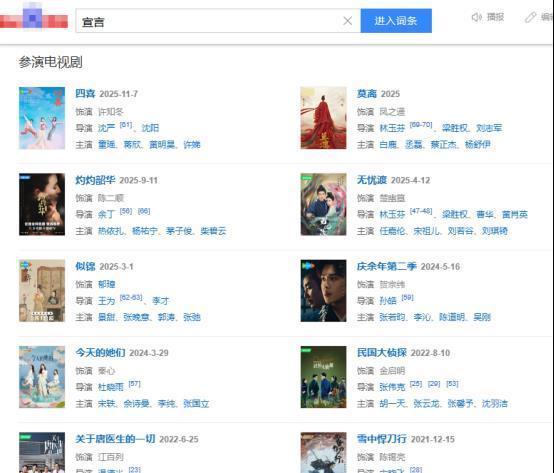This screenshot has width=554, height=473.
Task: Click actor link 张国立
Action: pos(196,403)
